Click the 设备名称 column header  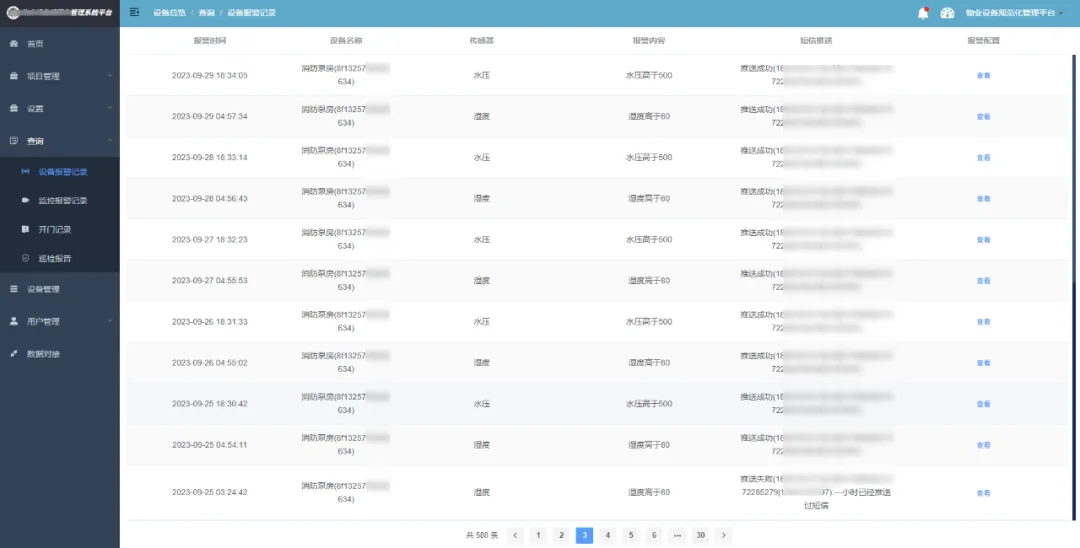tap(346, 41)
